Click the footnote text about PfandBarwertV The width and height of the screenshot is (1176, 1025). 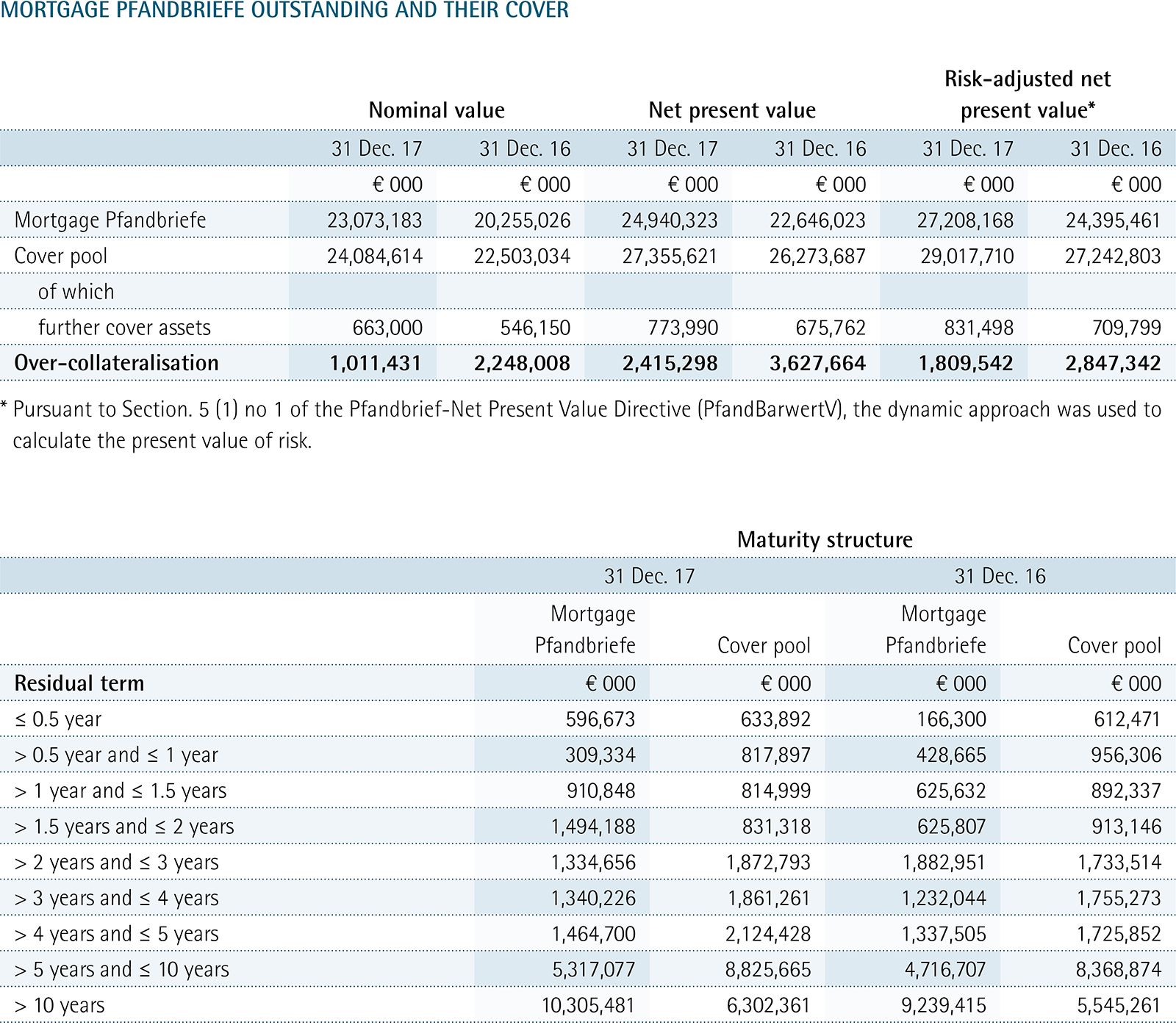tap(587, 425)
